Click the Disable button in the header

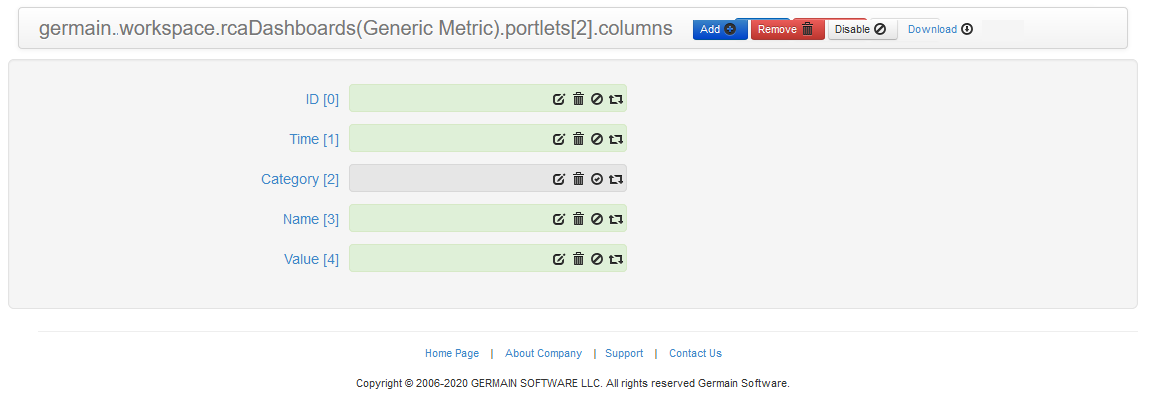tap(861, 30)
